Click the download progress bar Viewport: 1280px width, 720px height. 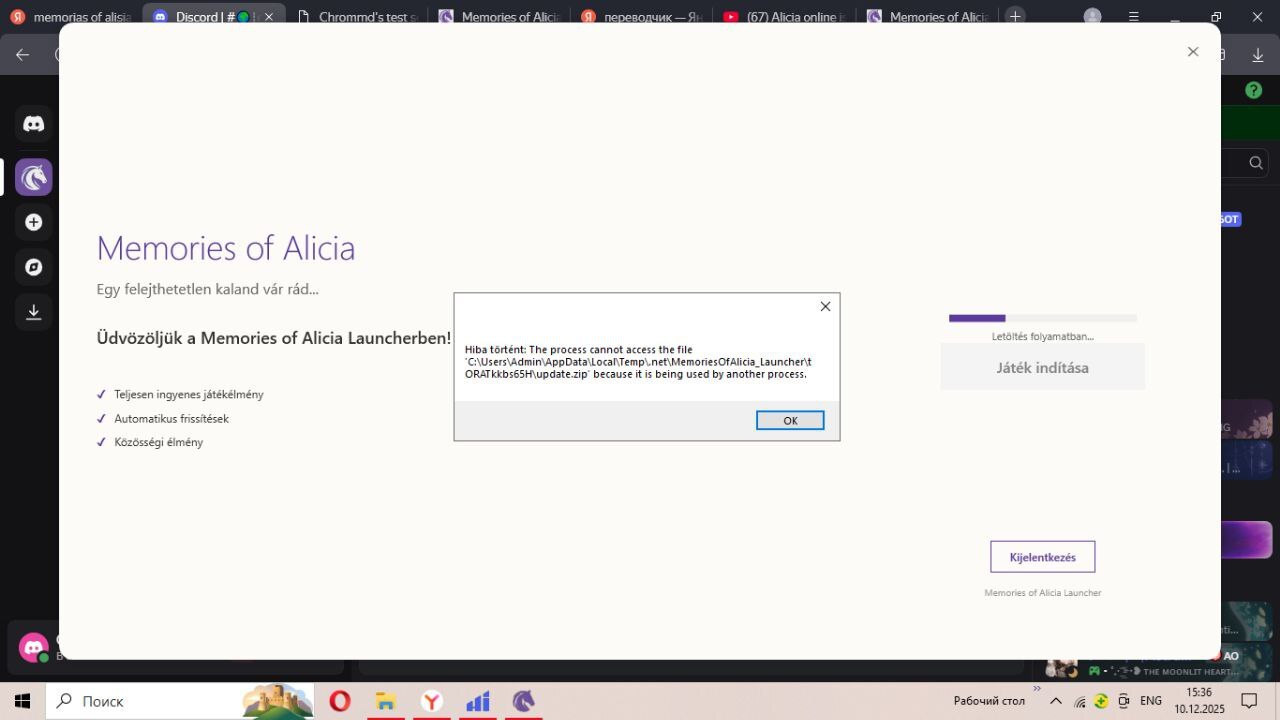click(1042, 318)
